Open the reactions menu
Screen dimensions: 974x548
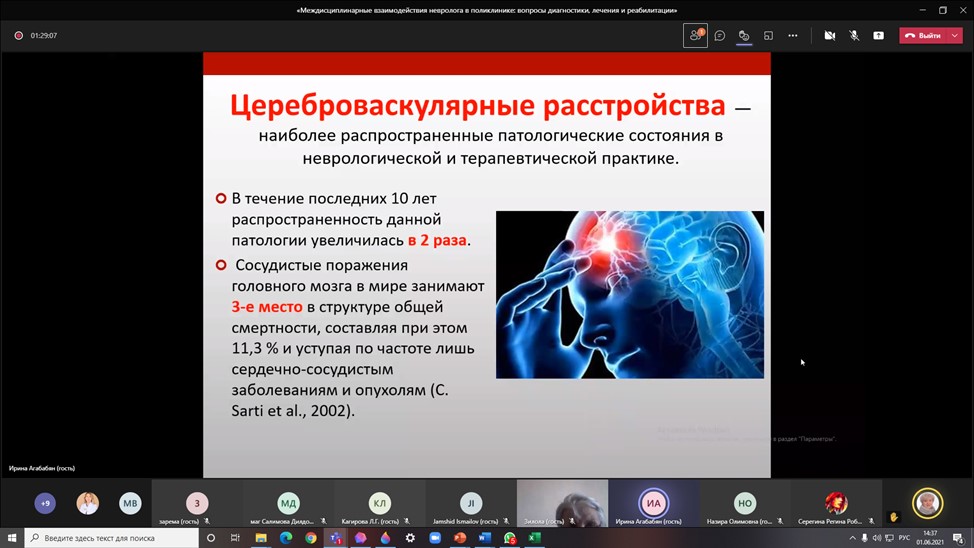coord(744,35)
